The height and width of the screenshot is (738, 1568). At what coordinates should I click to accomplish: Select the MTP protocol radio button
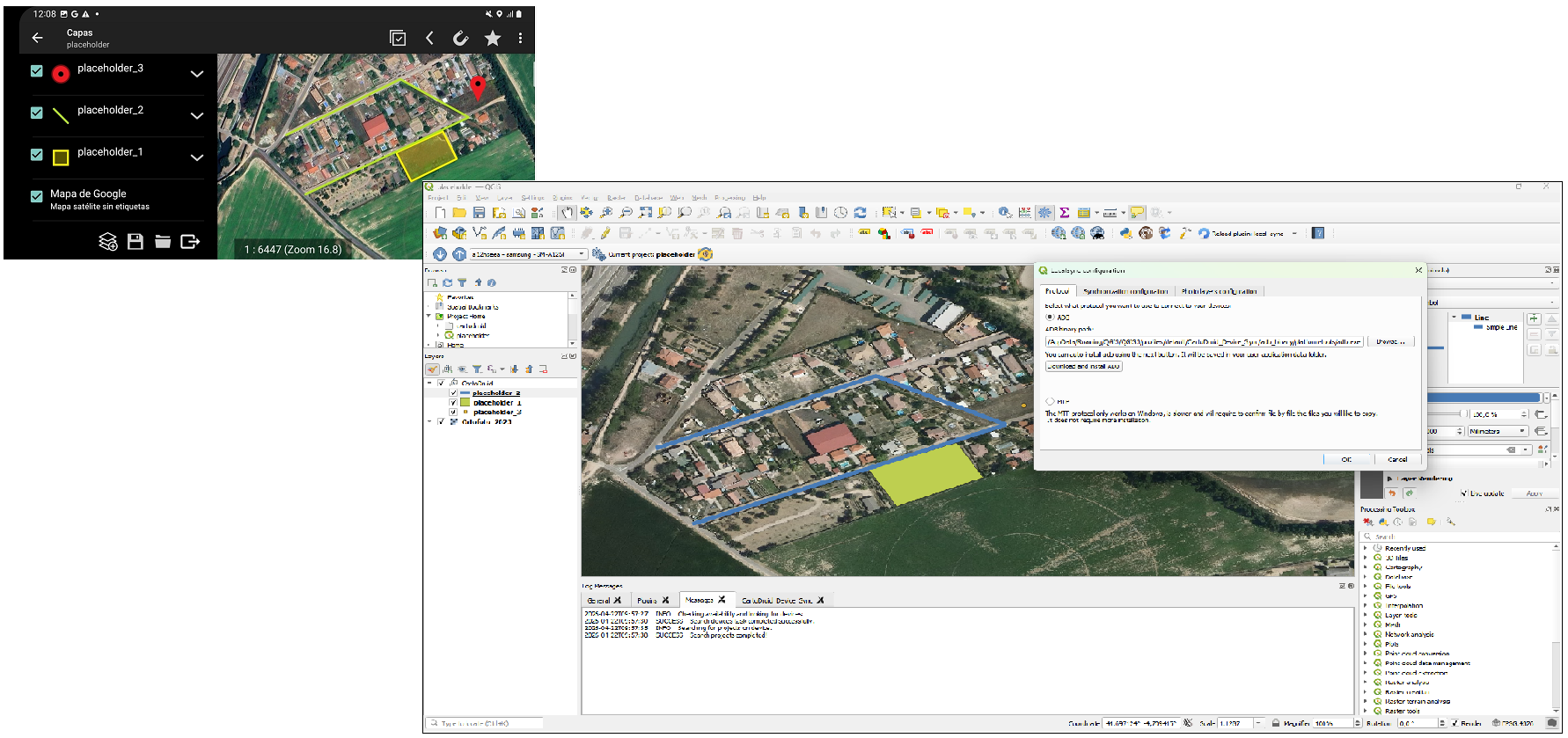pos(1050,401)
